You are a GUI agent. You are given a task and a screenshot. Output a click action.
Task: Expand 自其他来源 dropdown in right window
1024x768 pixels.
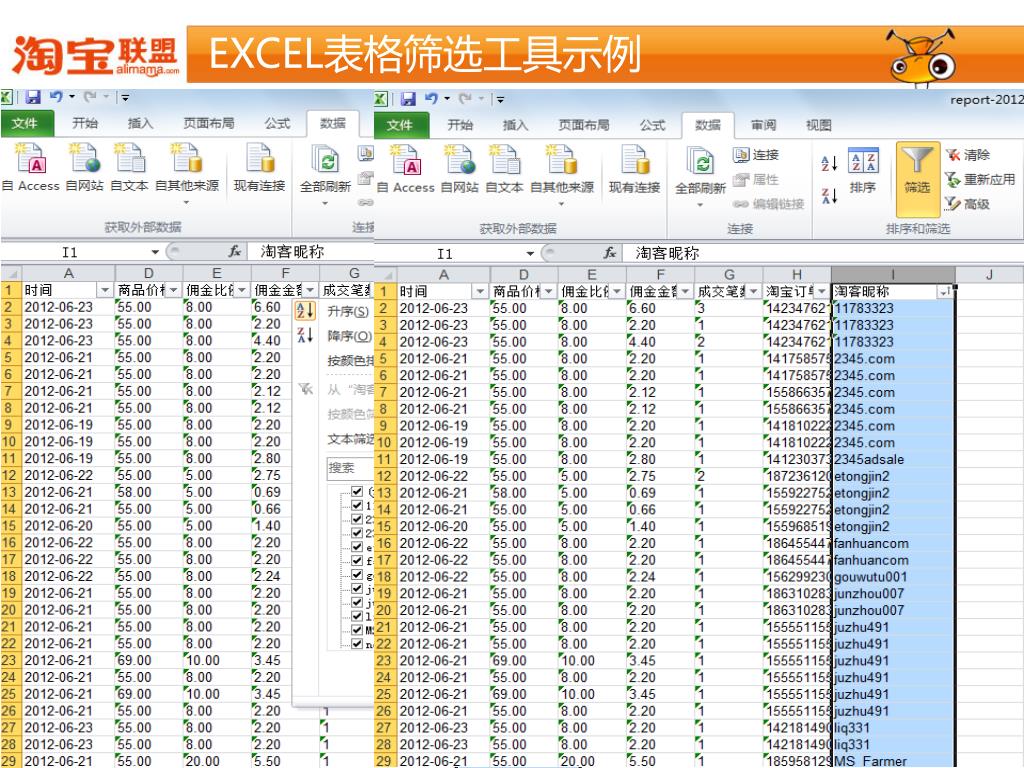click(561, 204)
